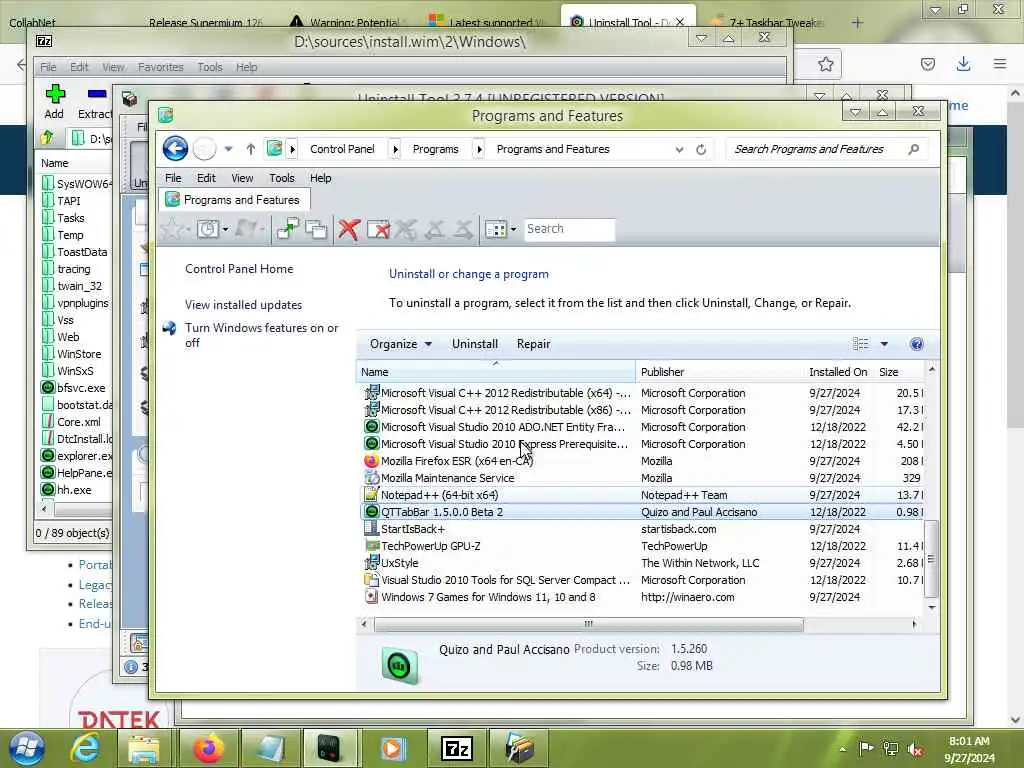Open the Favorites menu in 7-Zip
The image size is (1024, 768).
[161, 67]
